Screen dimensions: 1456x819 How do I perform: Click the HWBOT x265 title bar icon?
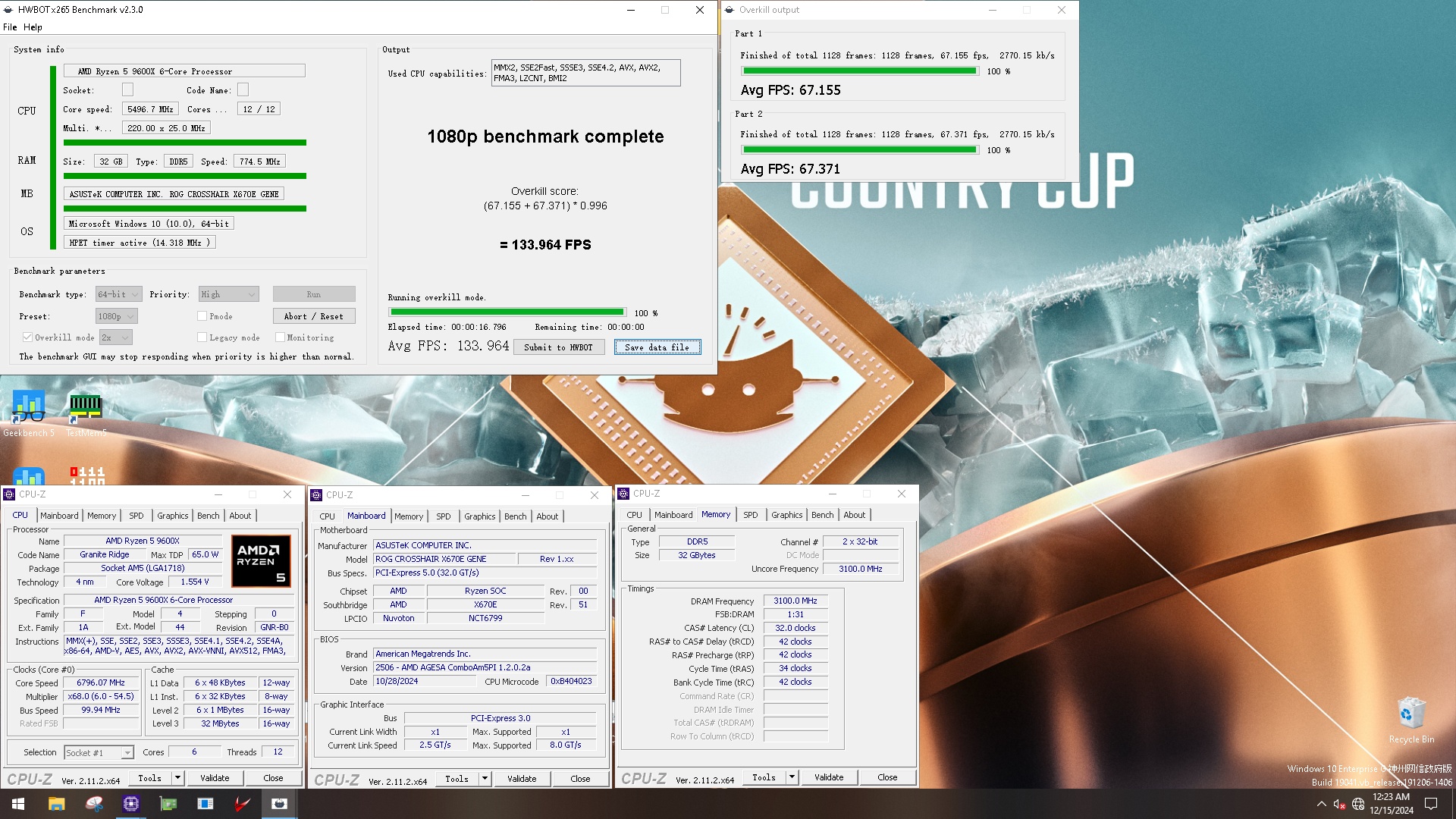[x=8, y=10]
